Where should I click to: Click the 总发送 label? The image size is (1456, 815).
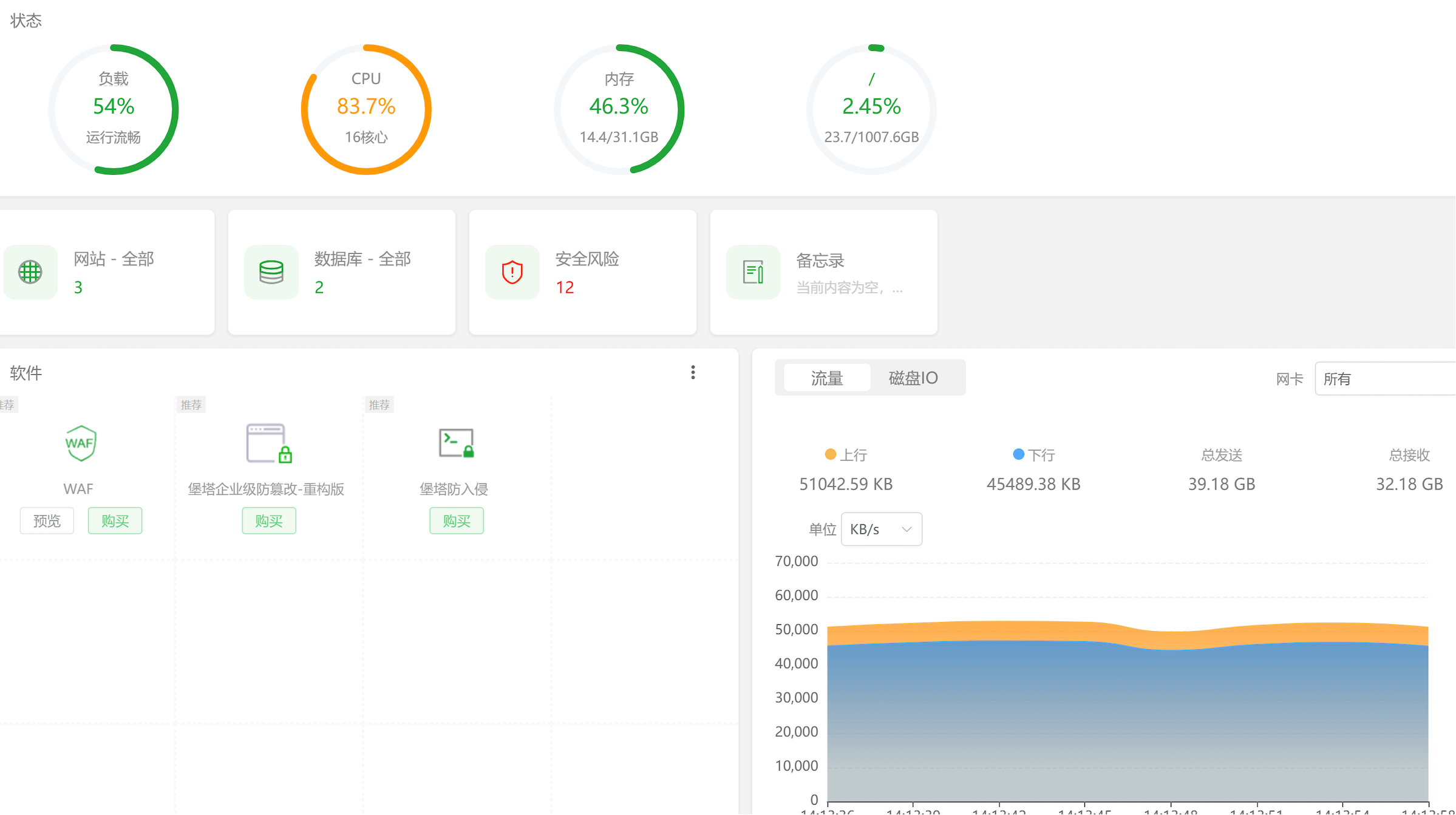(x=1222, y=455)
